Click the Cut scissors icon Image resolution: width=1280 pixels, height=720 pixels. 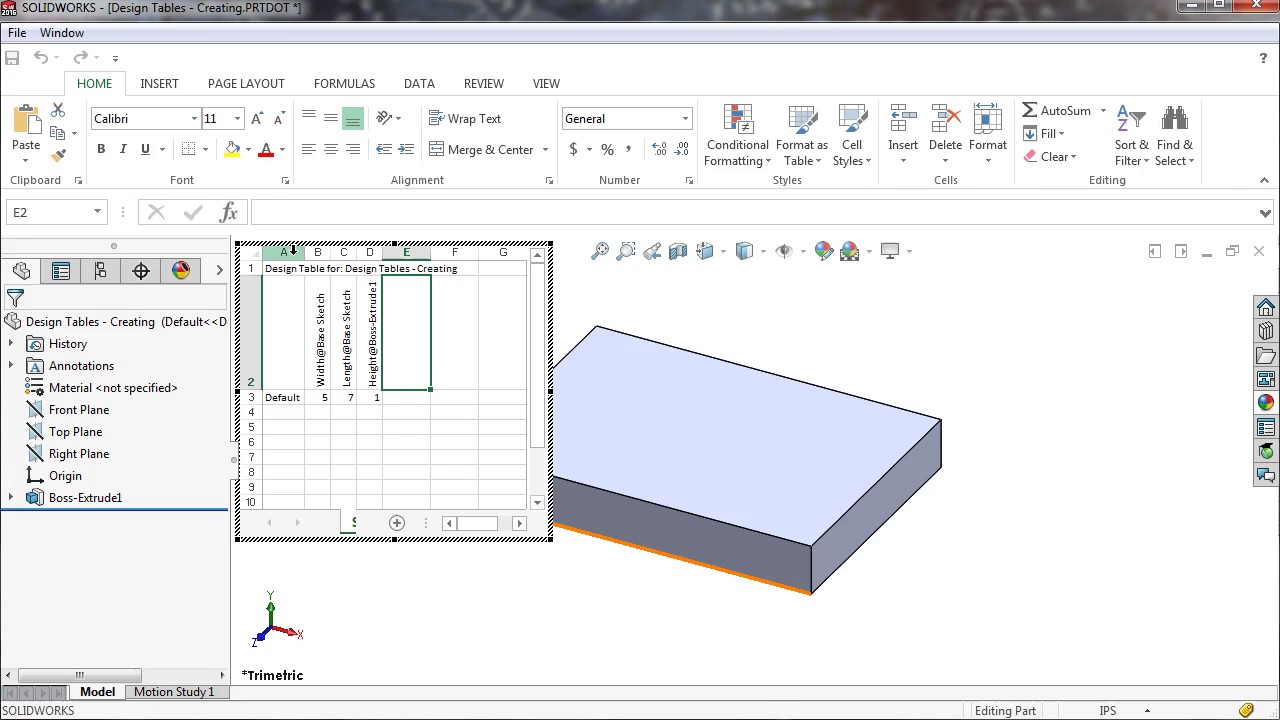tap(58, 110)
